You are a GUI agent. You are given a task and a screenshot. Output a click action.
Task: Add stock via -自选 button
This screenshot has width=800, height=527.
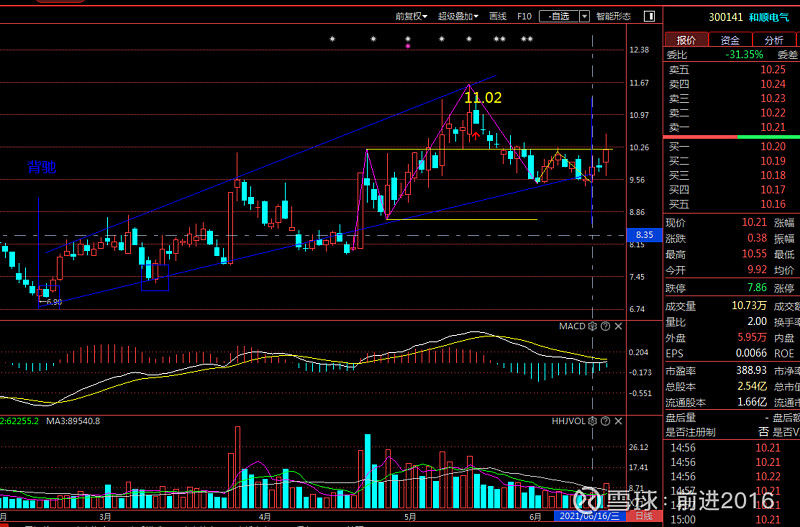coord(559,16)
